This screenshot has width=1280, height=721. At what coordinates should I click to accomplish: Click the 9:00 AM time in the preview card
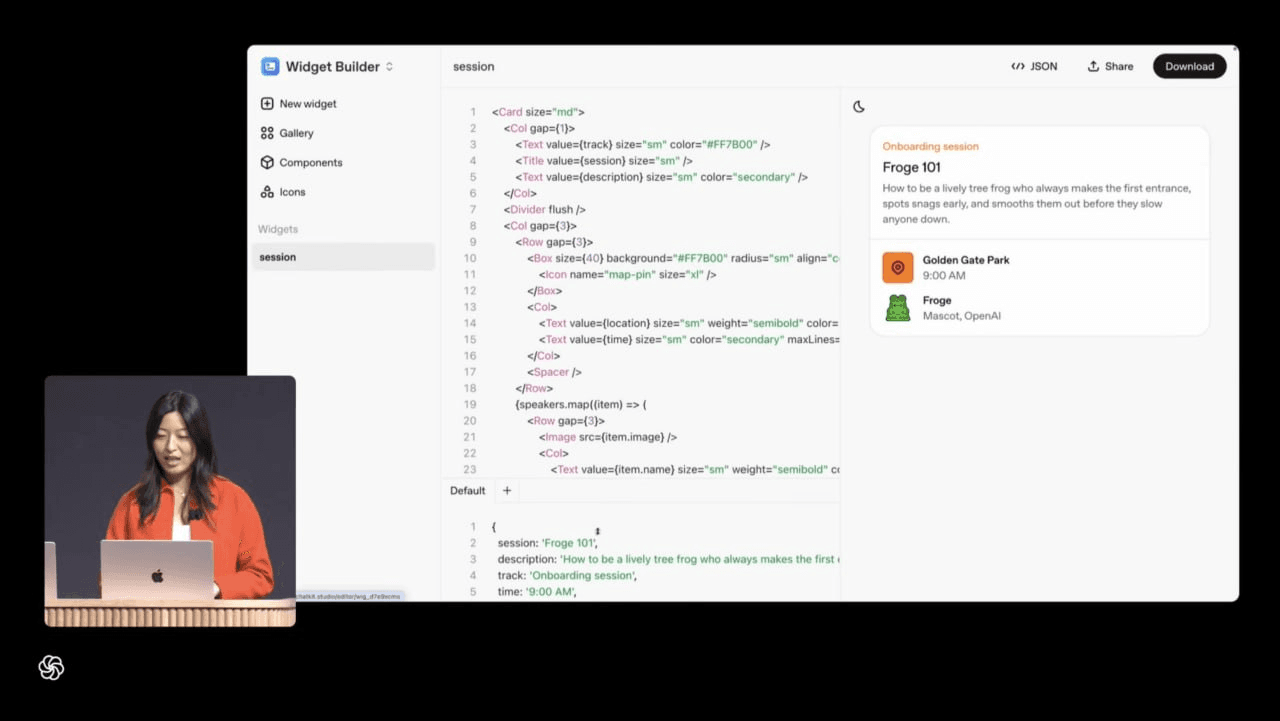944,276
